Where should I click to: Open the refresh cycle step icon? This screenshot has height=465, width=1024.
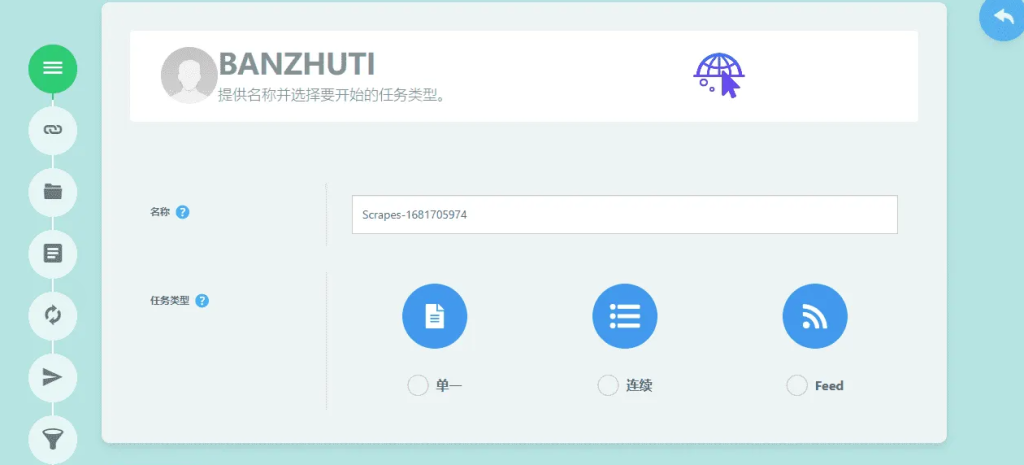(53, 315)
